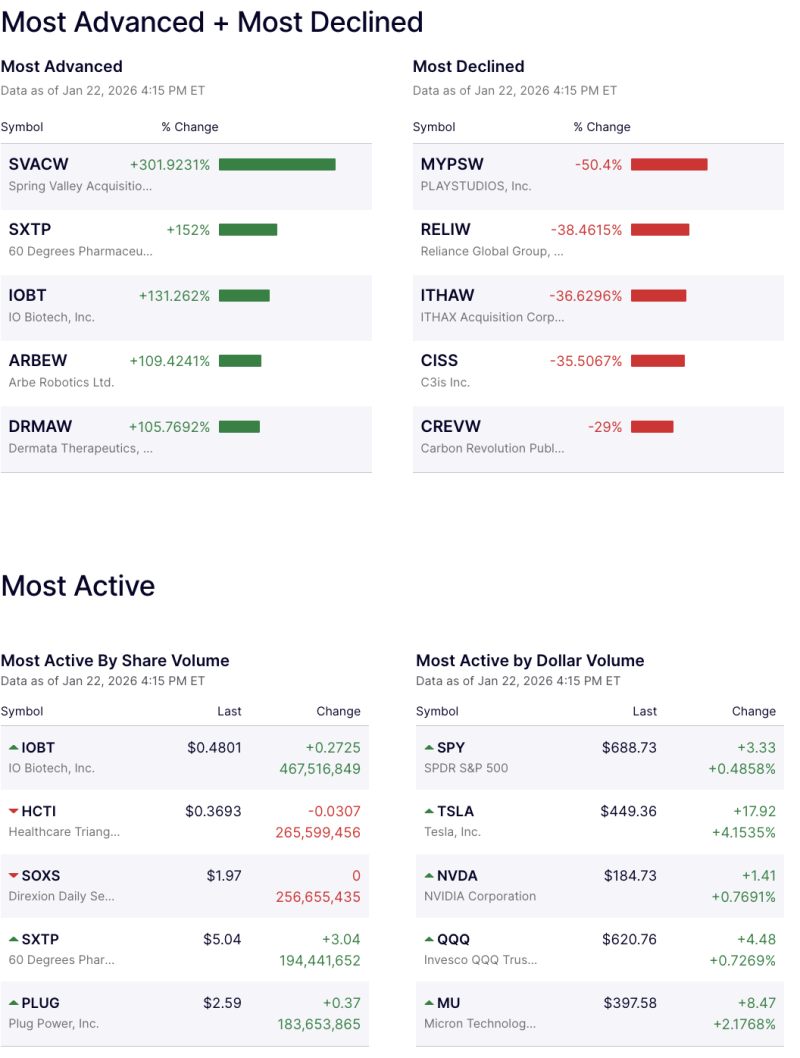This screenshot has width=800, height=1058.
Task: Click the Symbol header in Most Declined
Action: tap(432, 127)
